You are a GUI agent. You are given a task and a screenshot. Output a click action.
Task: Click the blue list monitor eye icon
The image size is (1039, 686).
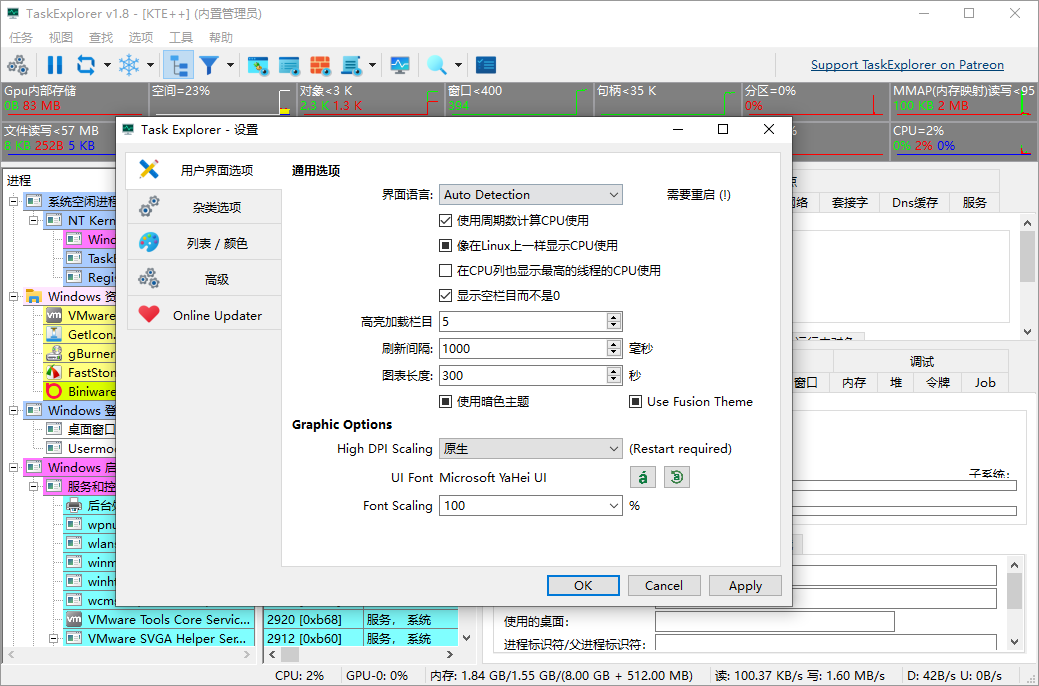point(289,65)
